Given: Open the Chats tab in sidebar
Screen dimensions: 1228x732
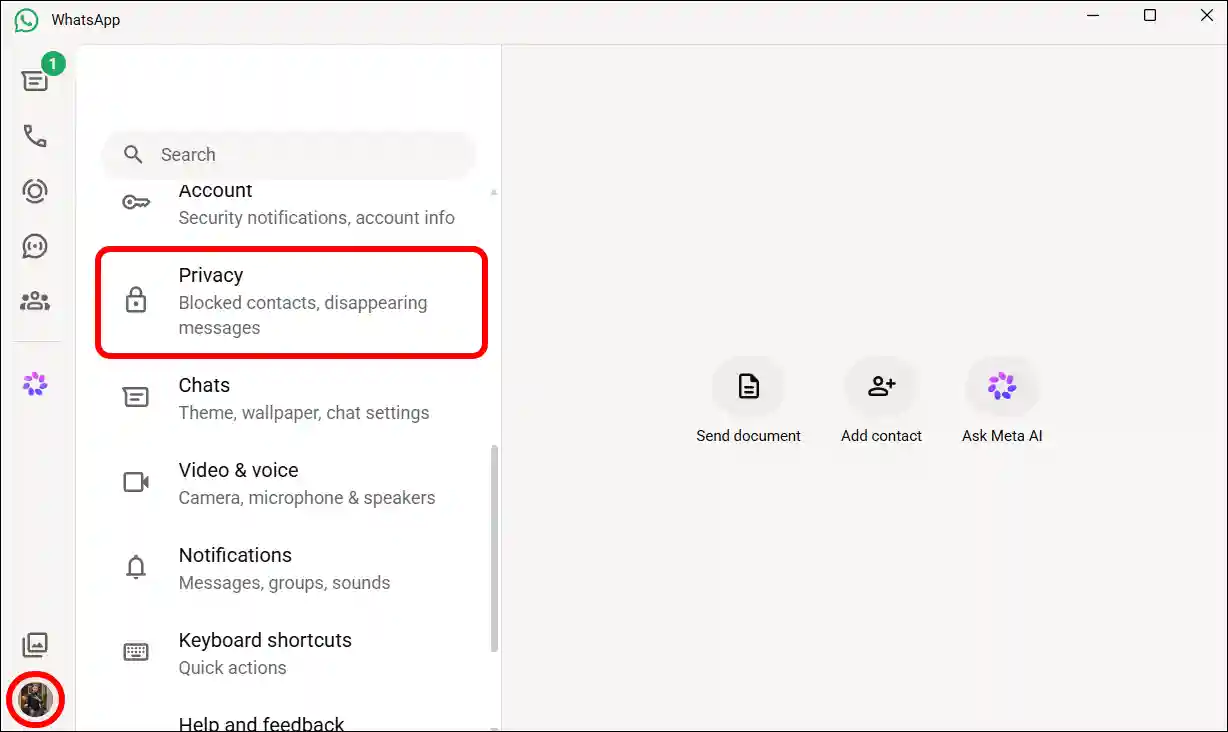Looking at the screenshot, I should (35, 81).
